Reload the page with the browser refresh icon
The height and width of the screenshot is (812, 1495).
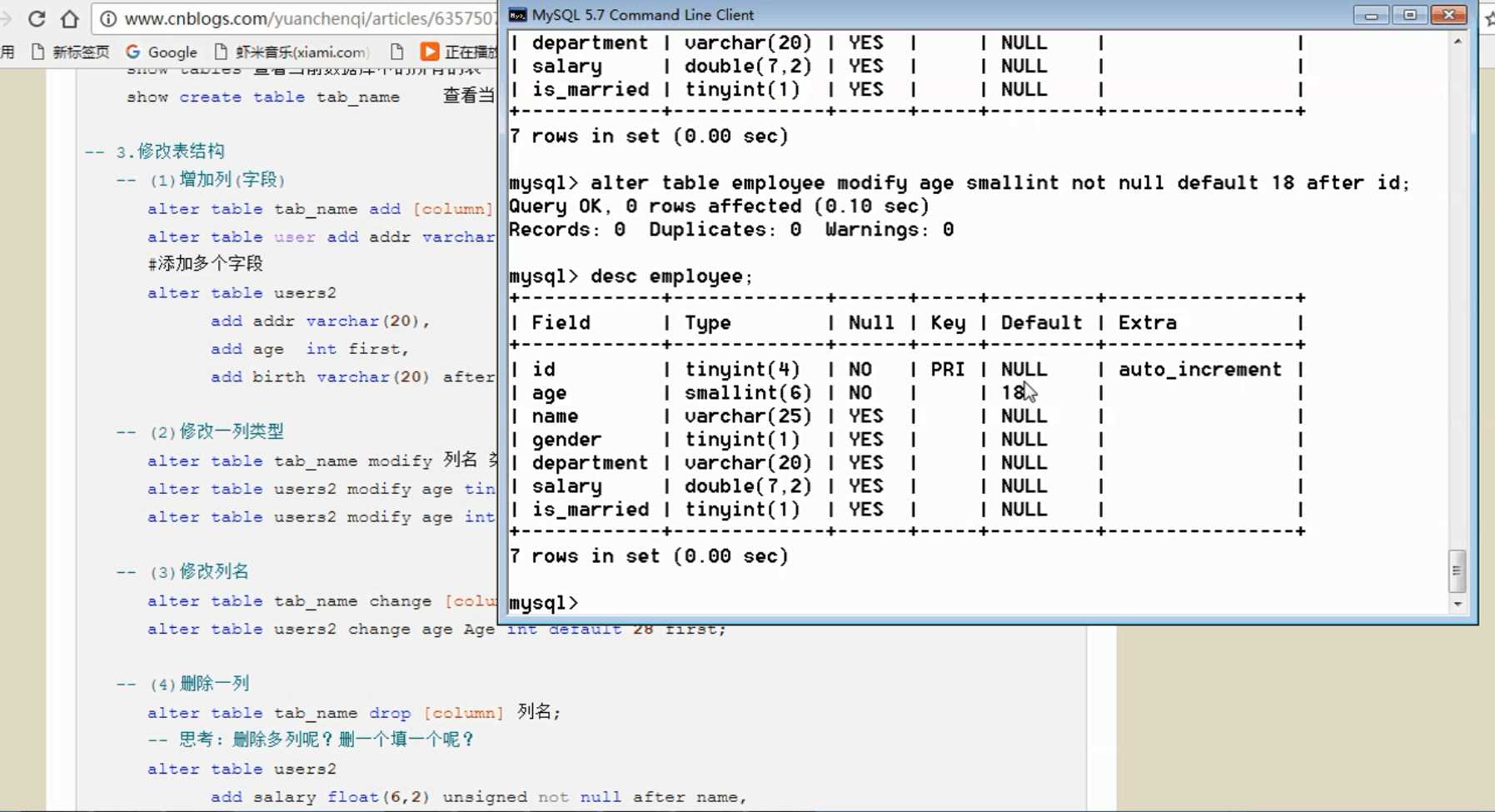coord(37,18)
